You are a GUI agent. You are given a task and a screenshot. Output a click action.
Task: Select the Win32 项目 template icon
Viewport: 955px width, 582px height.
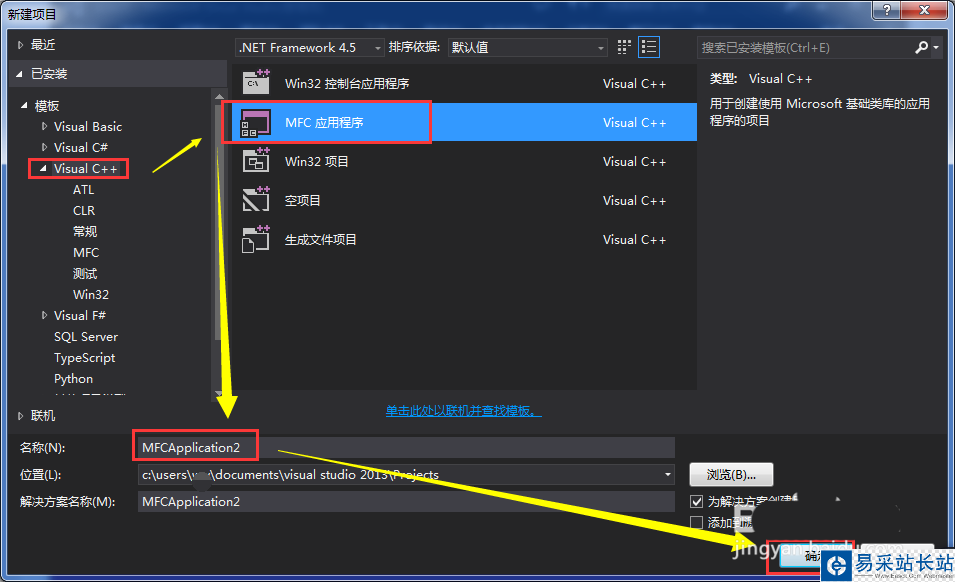point(256,161)
